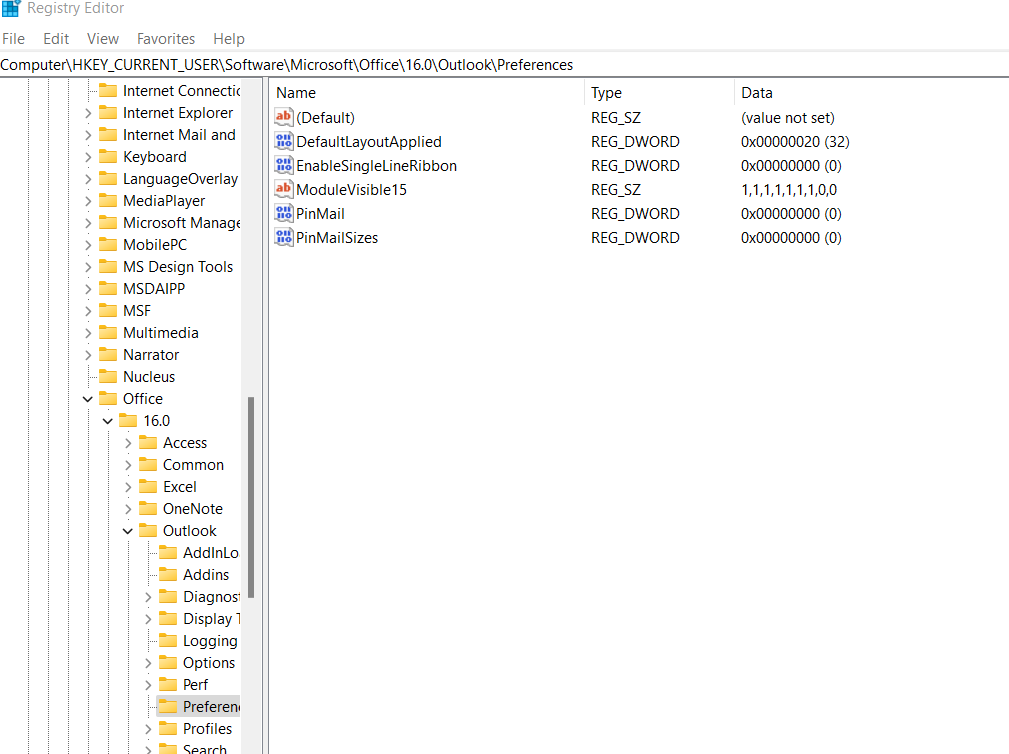Screen dimensions: 1009x754
Task: Click the DWORD icon beside PinMailSizes
Action: [283, 237]
